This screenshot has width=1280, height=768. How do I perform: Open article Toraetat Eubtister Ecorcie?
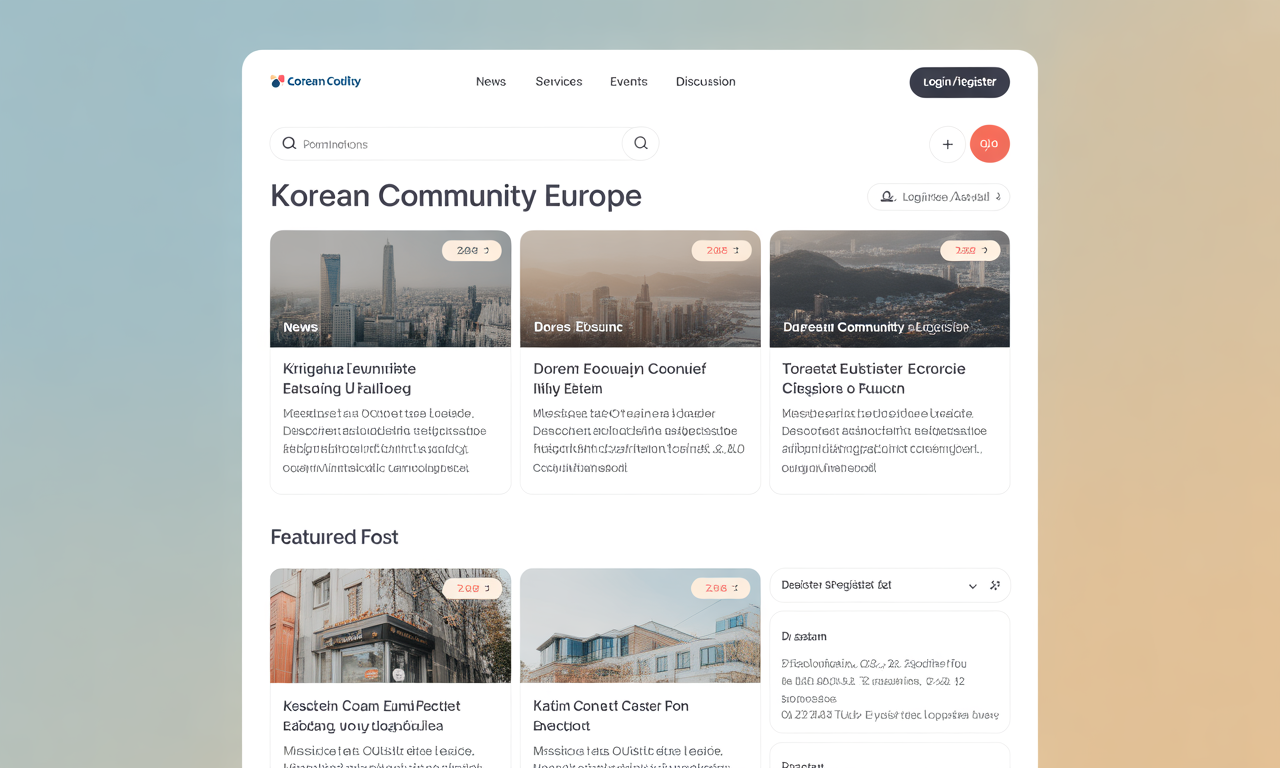tap(874, 379)
